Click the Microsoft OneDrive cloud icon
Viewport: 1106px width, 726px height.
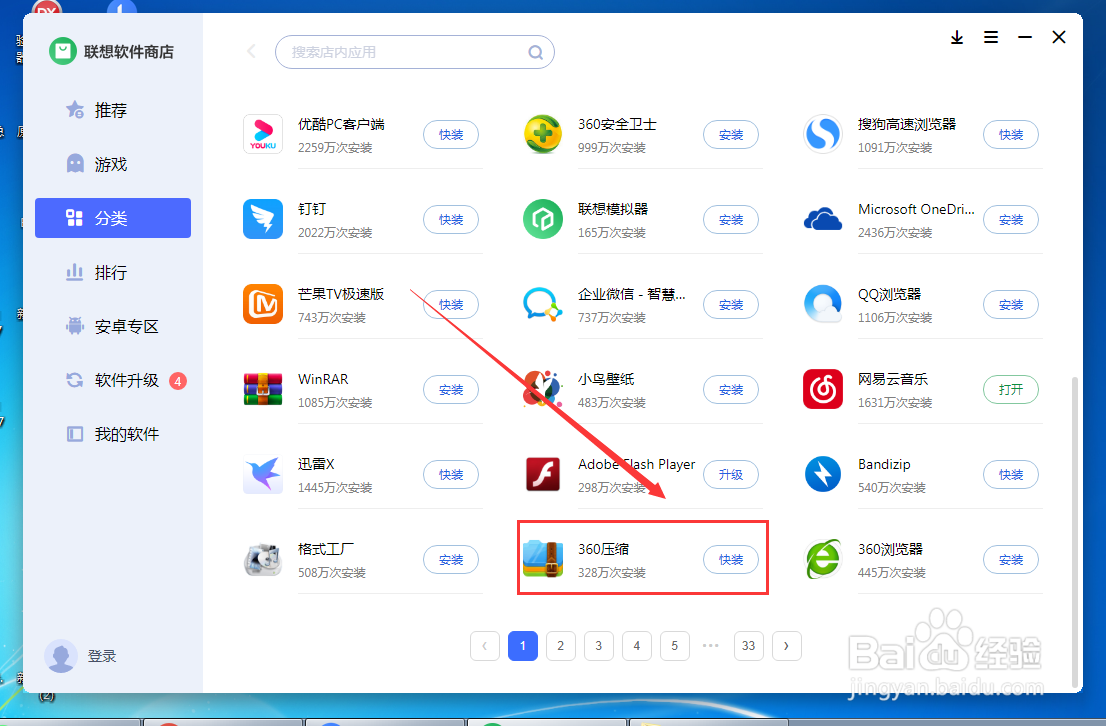click(822, 219)
